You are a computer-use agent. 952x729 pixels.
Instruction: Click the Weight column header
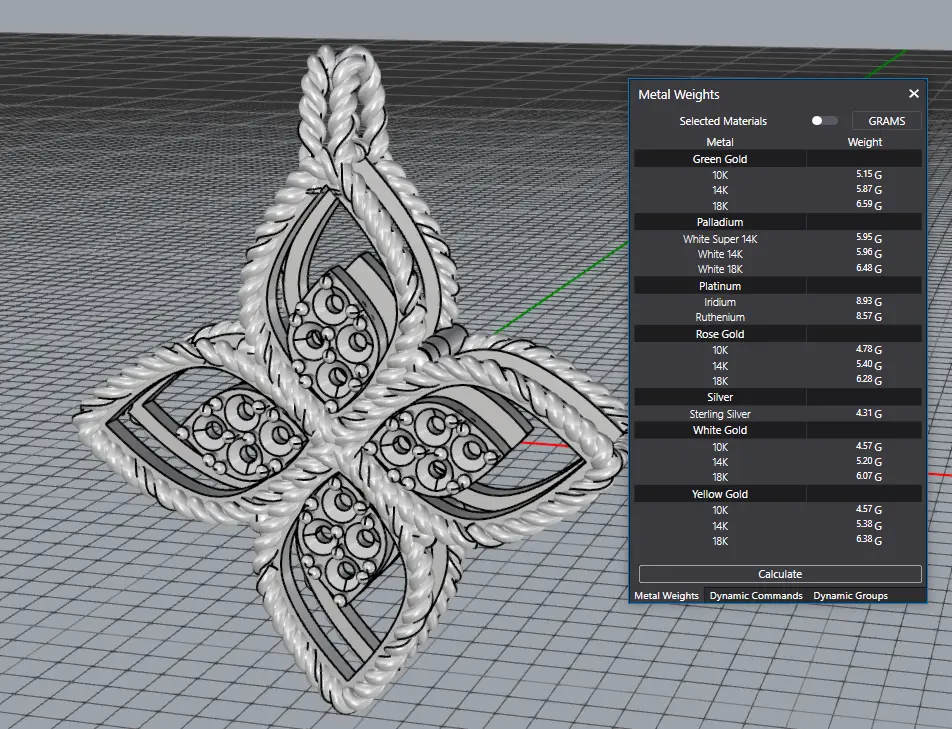click(865, 142)
